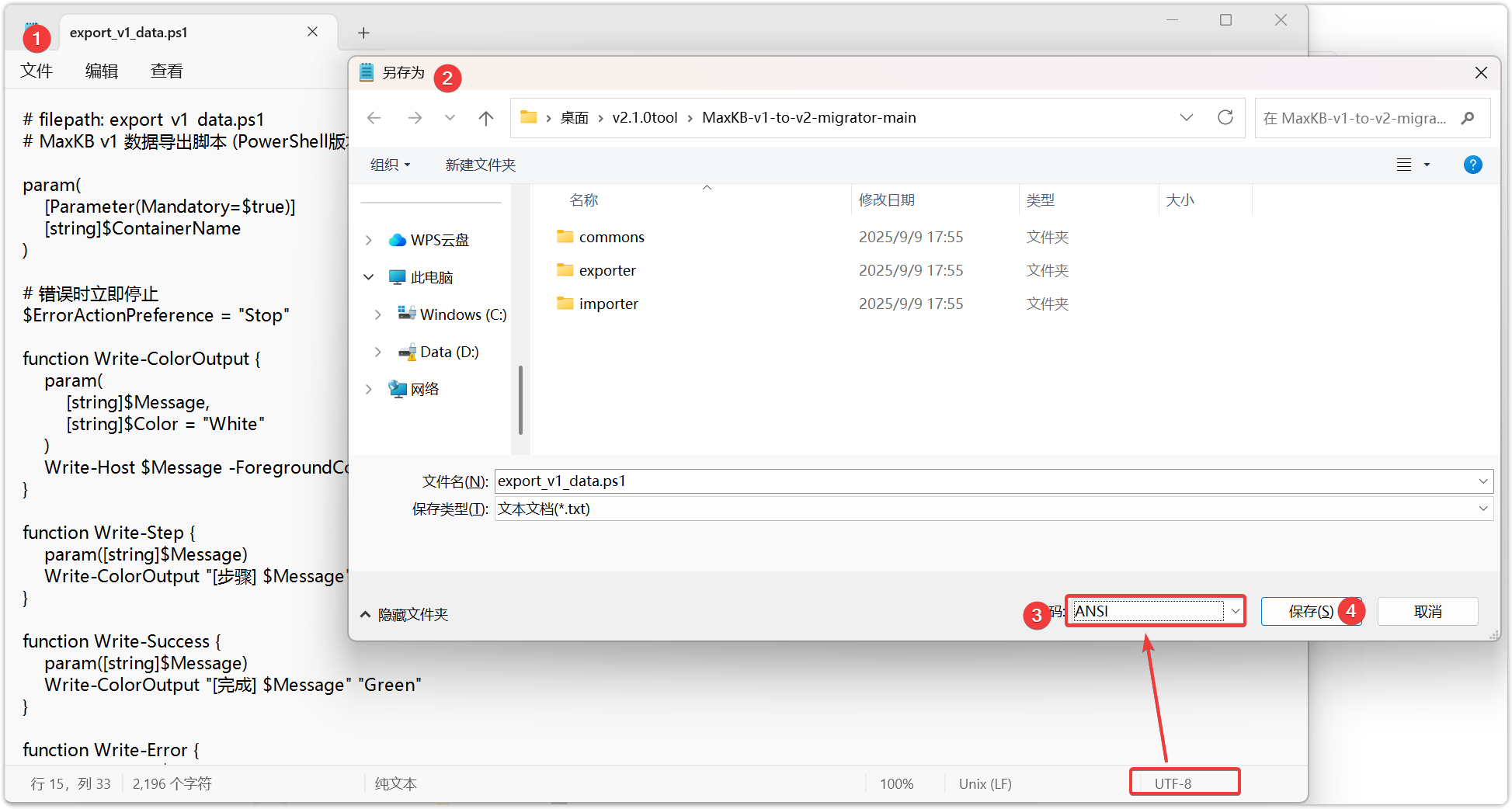
Task: Open the 组织 organize menu
Action: pyautogui.click(x=390, y=165)
